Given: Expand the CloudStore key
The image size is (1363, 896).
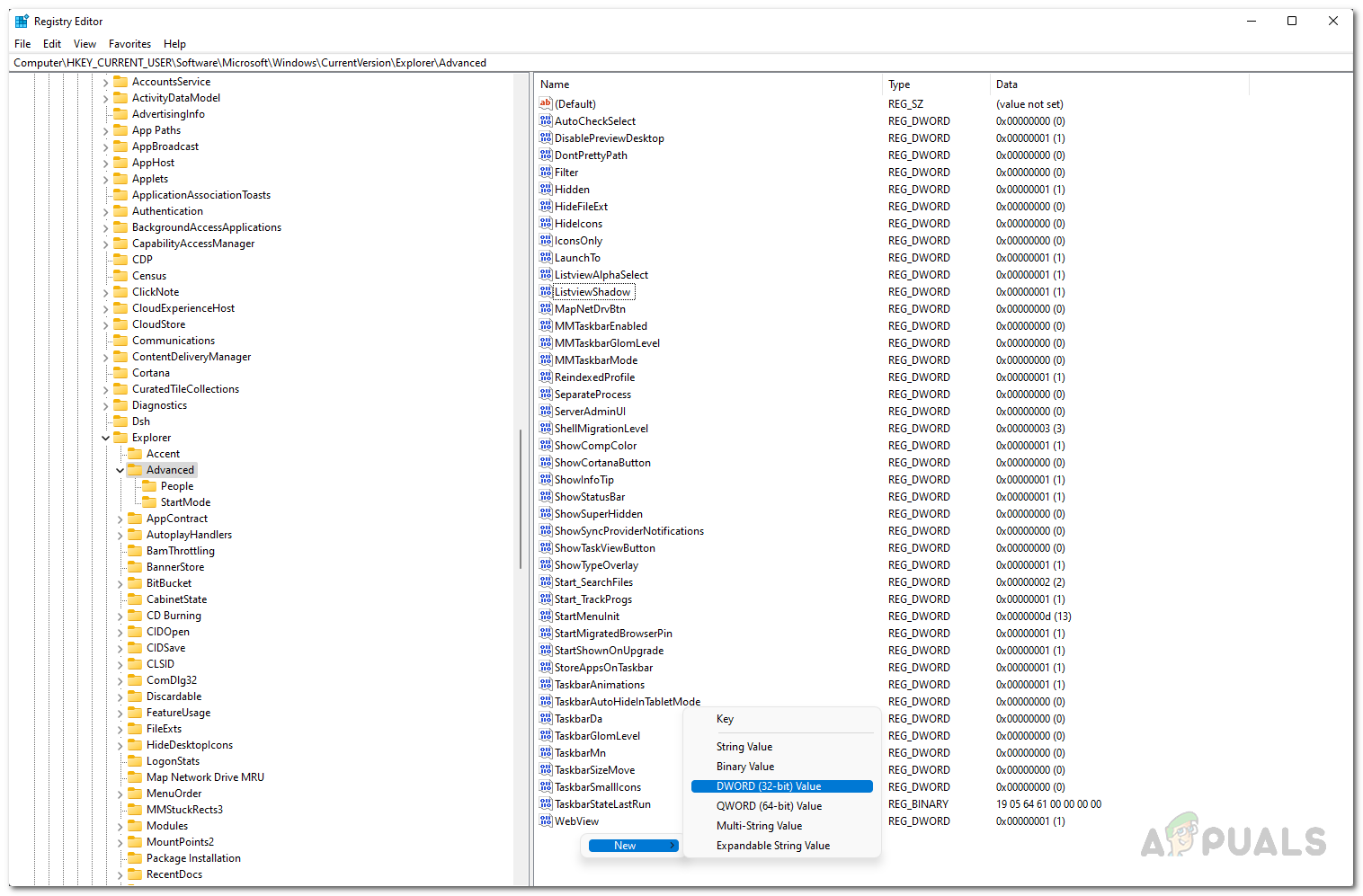Looking at the screenshot, I should (x=105, y=324).
